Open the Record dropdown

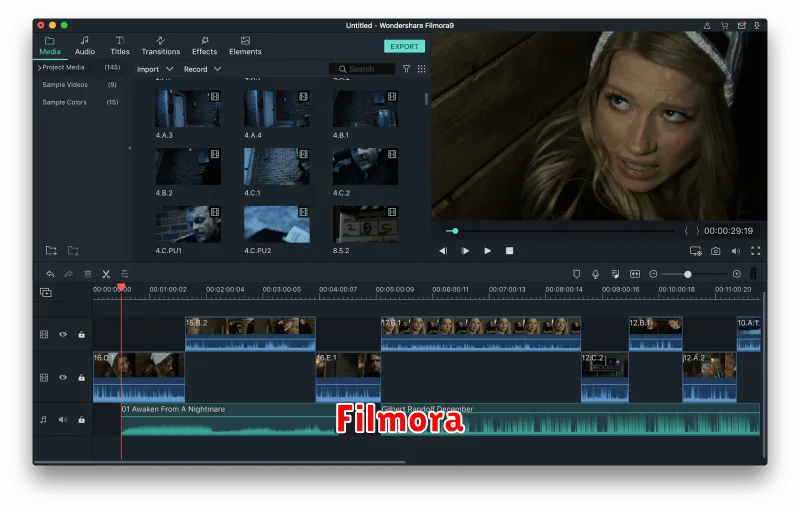click(x=202, y=69)
